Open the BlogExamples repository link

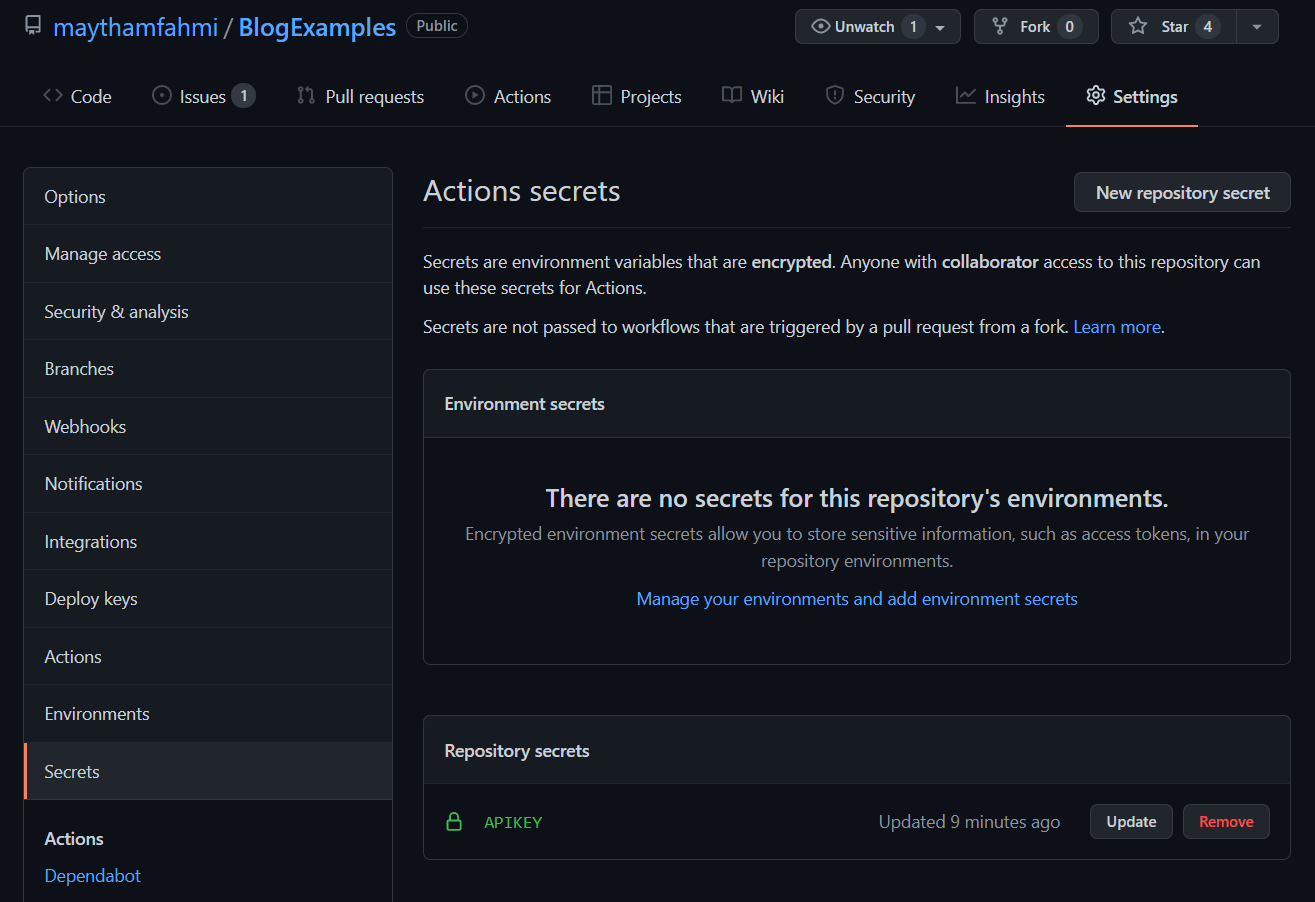tap(317, 27)
